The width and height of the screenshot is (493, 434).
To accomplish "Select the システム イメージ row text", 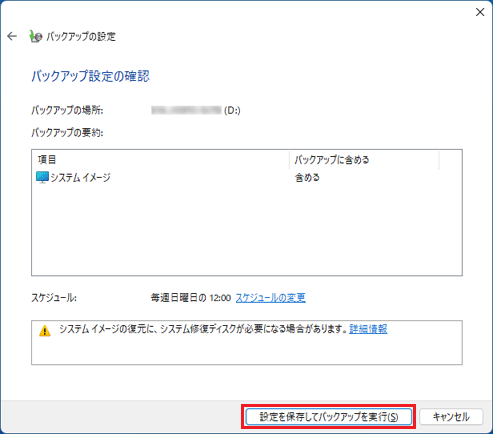I will tap(80, 178).
